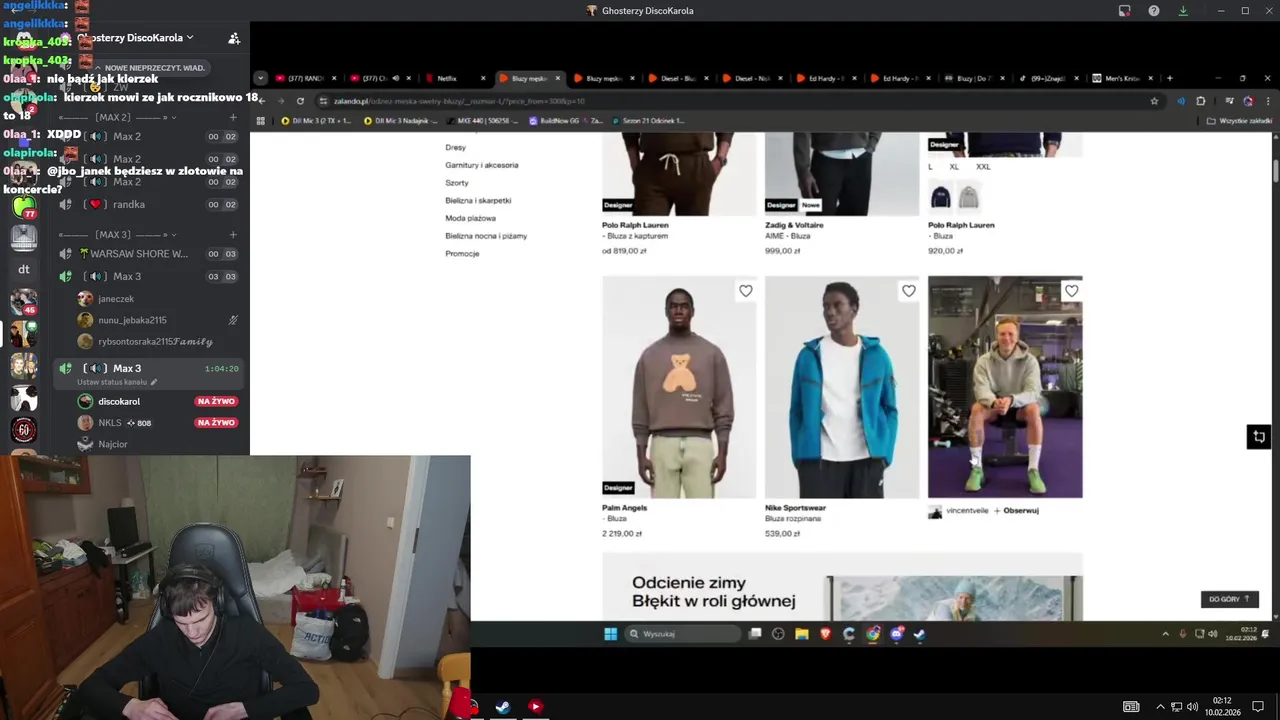Click the Odcienie zimy promotional banner
1280x720 pixels.
click(x=842, y=587)
